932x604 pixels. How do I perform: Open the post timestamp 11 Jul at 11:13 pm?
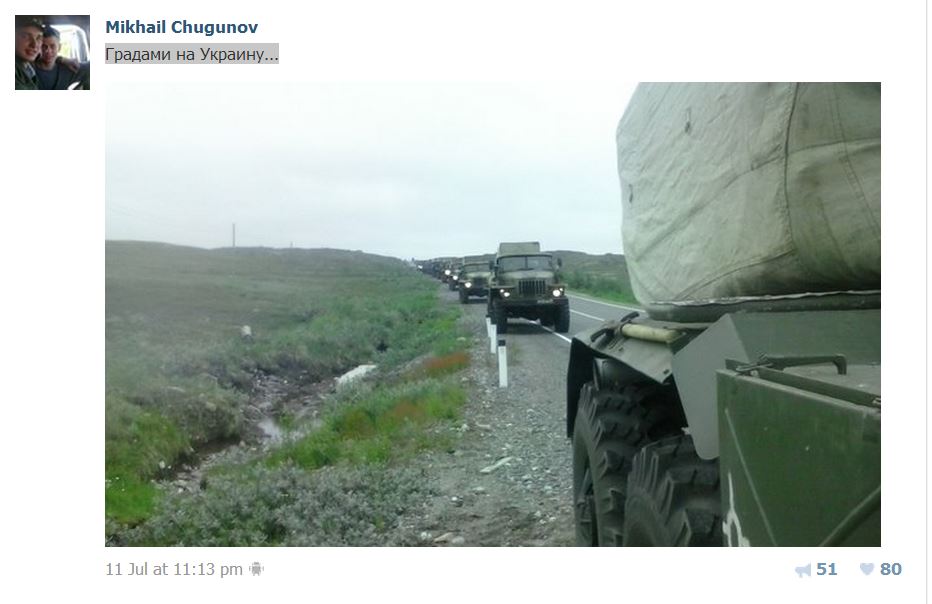(x=174, y=570)
